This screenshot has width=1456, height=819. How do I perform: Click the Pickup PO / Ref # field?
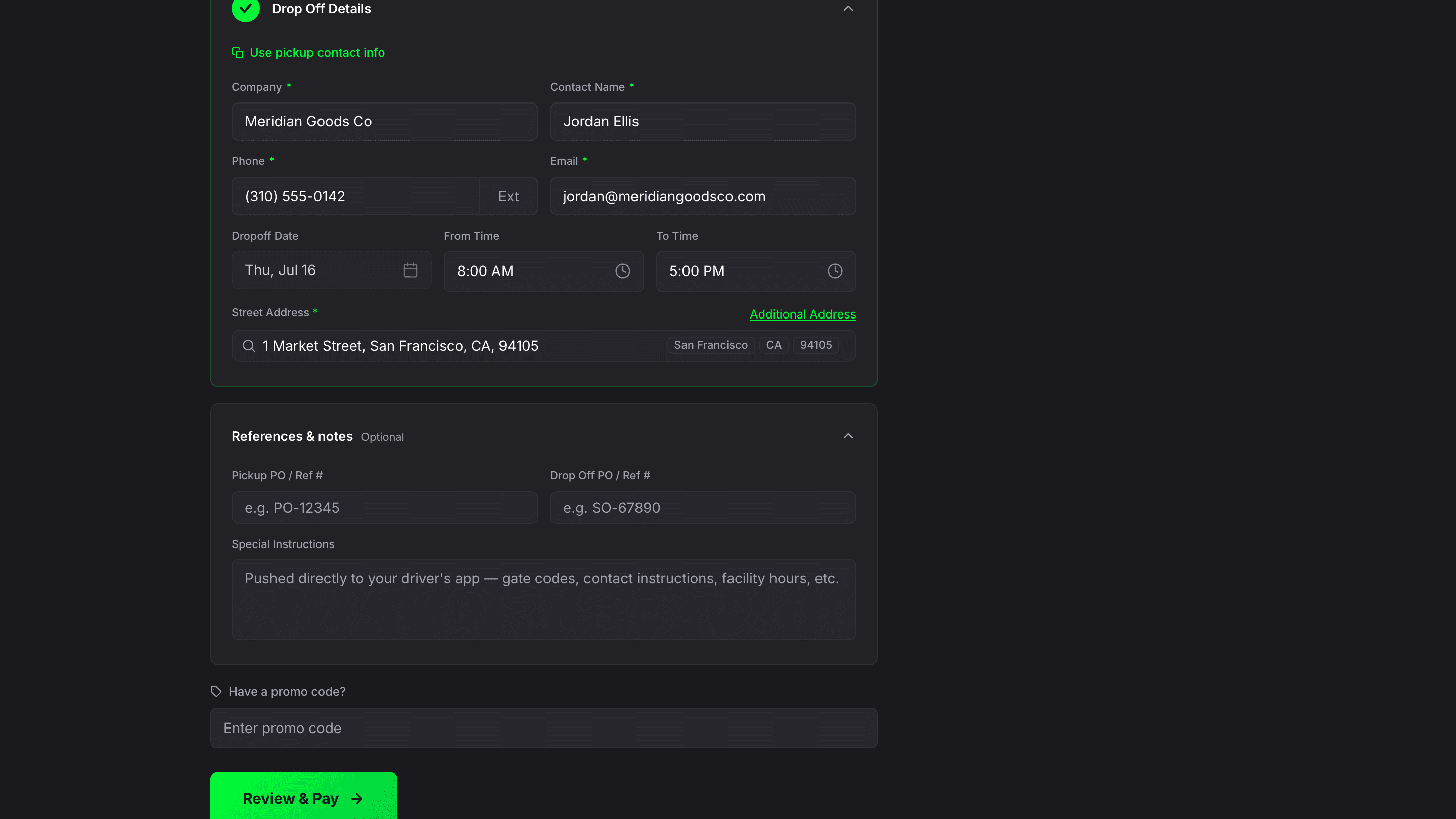click(x=384, y=508)
